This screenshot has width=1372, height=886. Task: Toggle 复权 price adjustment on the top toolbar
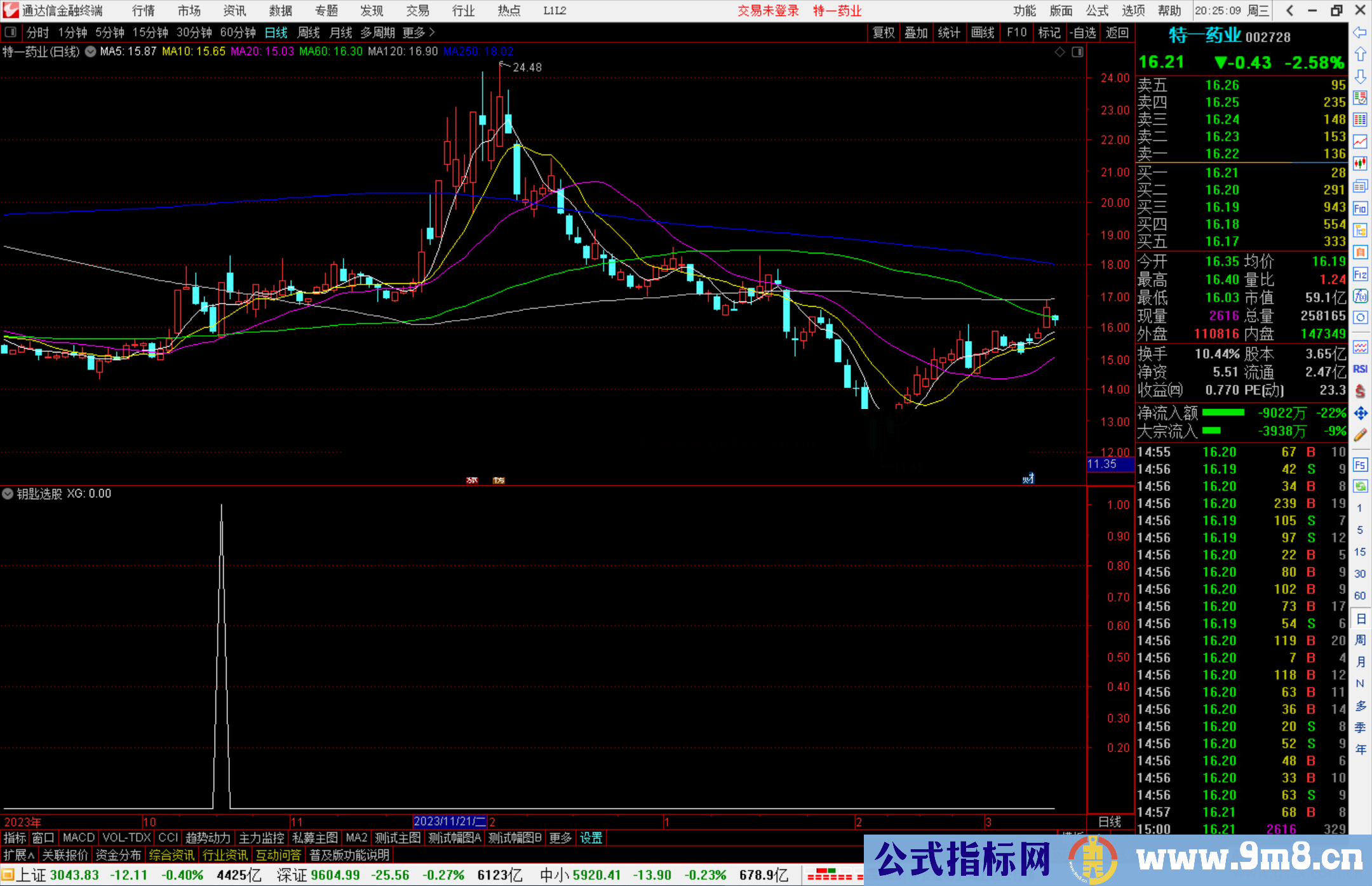884,32
